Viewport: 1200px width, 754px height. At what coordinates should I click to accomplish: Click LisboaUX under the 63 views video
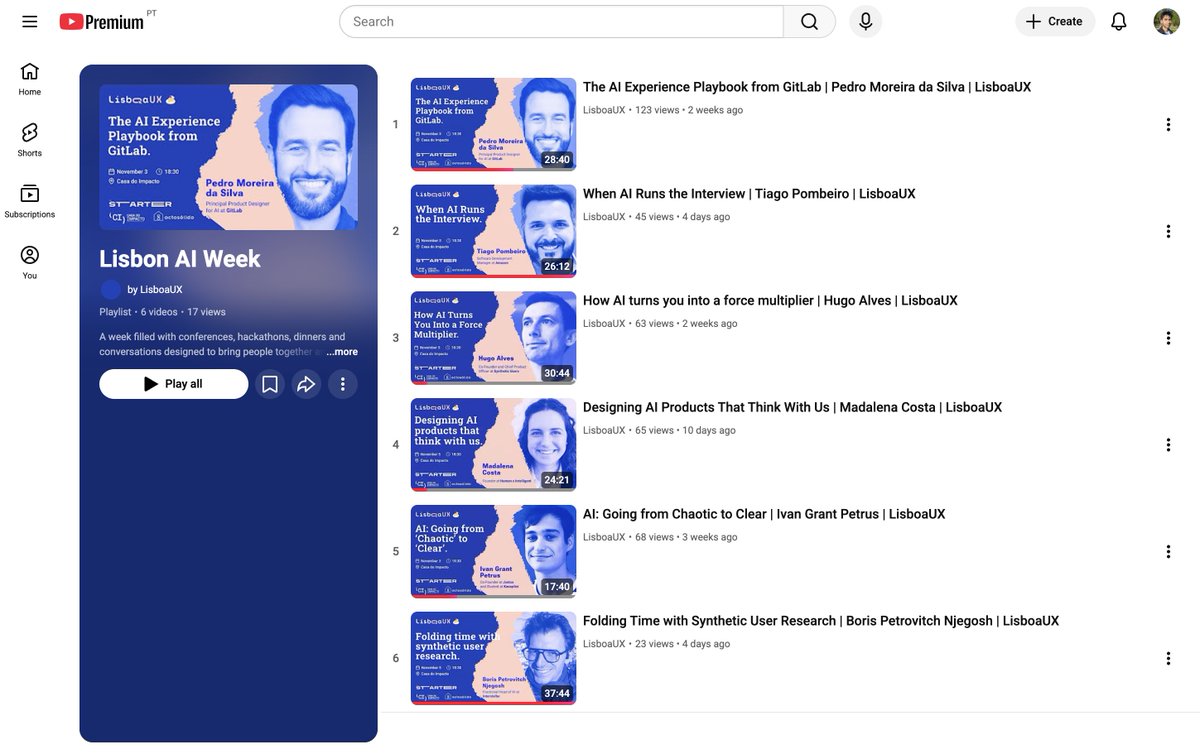coord(604,324)
